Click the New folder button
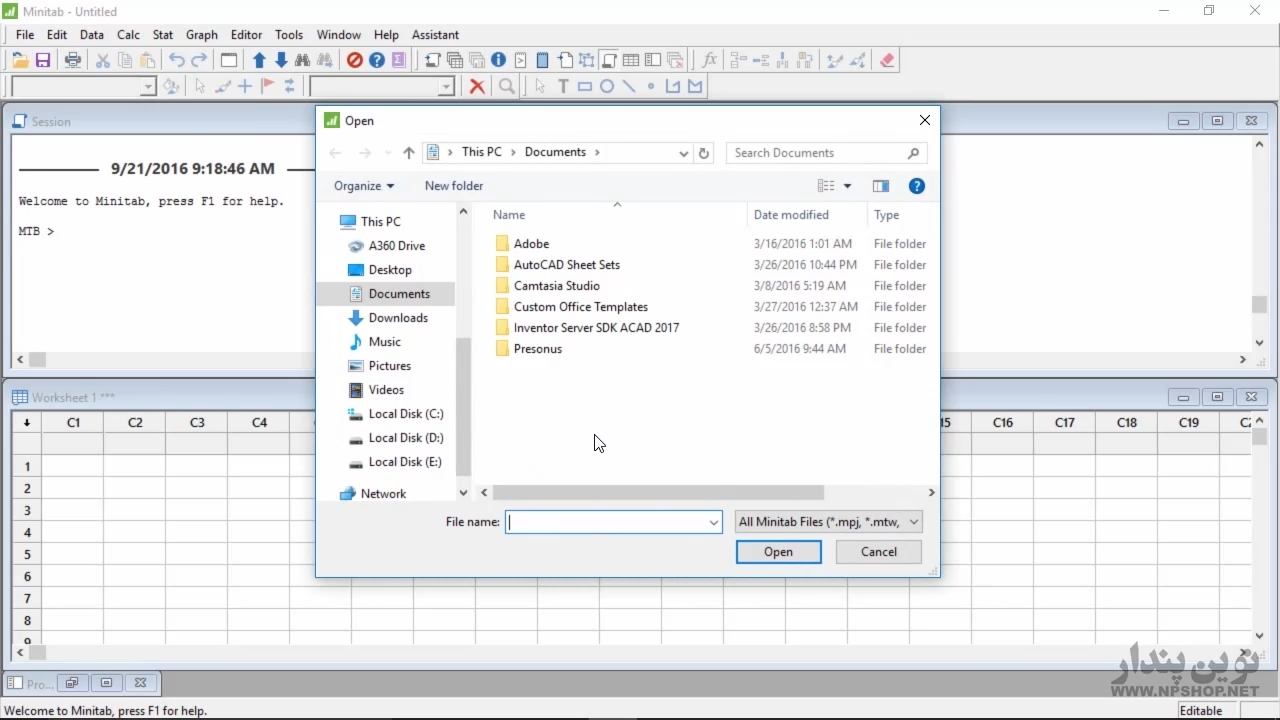This screenshot has height=720, width=1280. (x=453, y=186)
